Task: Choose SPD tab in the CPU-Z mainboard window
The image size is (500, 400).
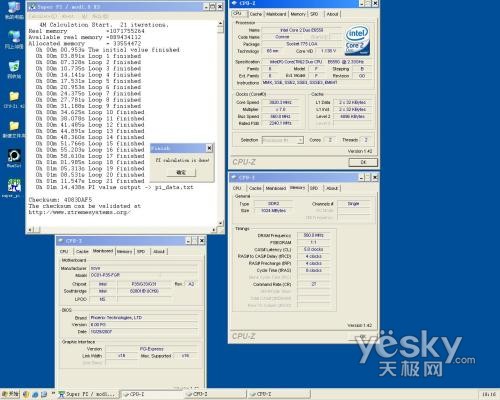Action: (x=141, y=252)
